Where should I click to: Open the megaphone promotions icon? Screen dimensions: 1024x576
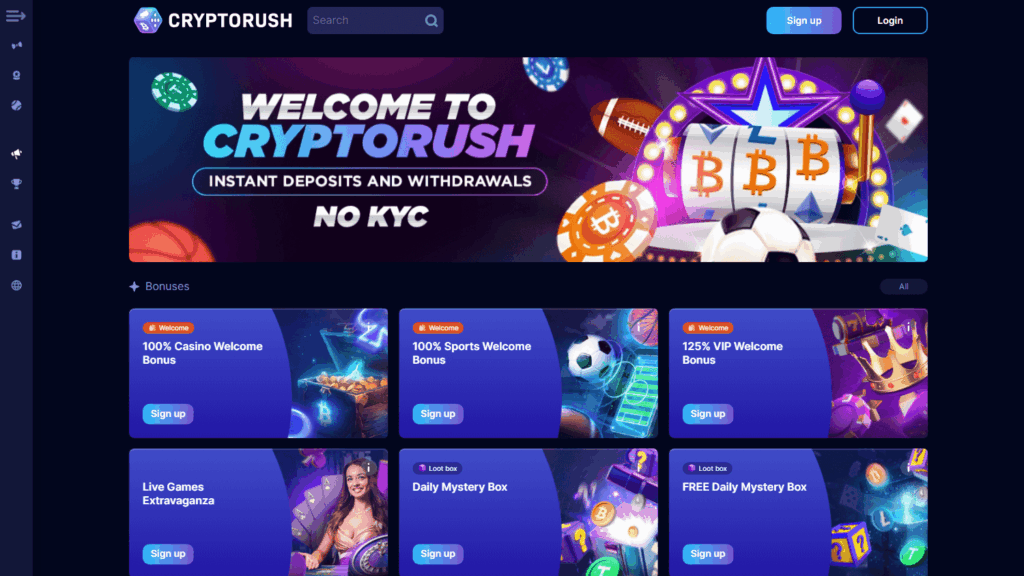click(x=16, y=153)
